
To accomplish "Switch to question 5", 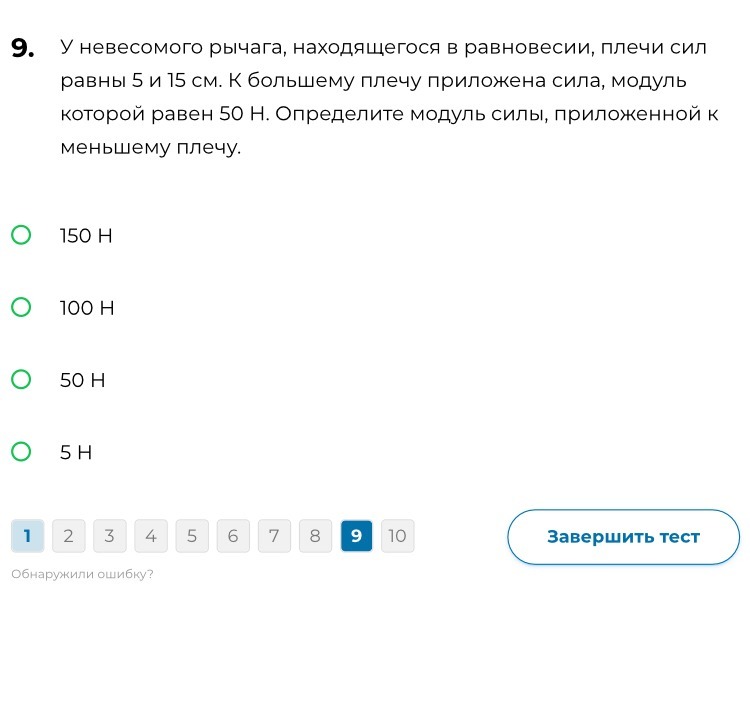I will pos(191,536).
